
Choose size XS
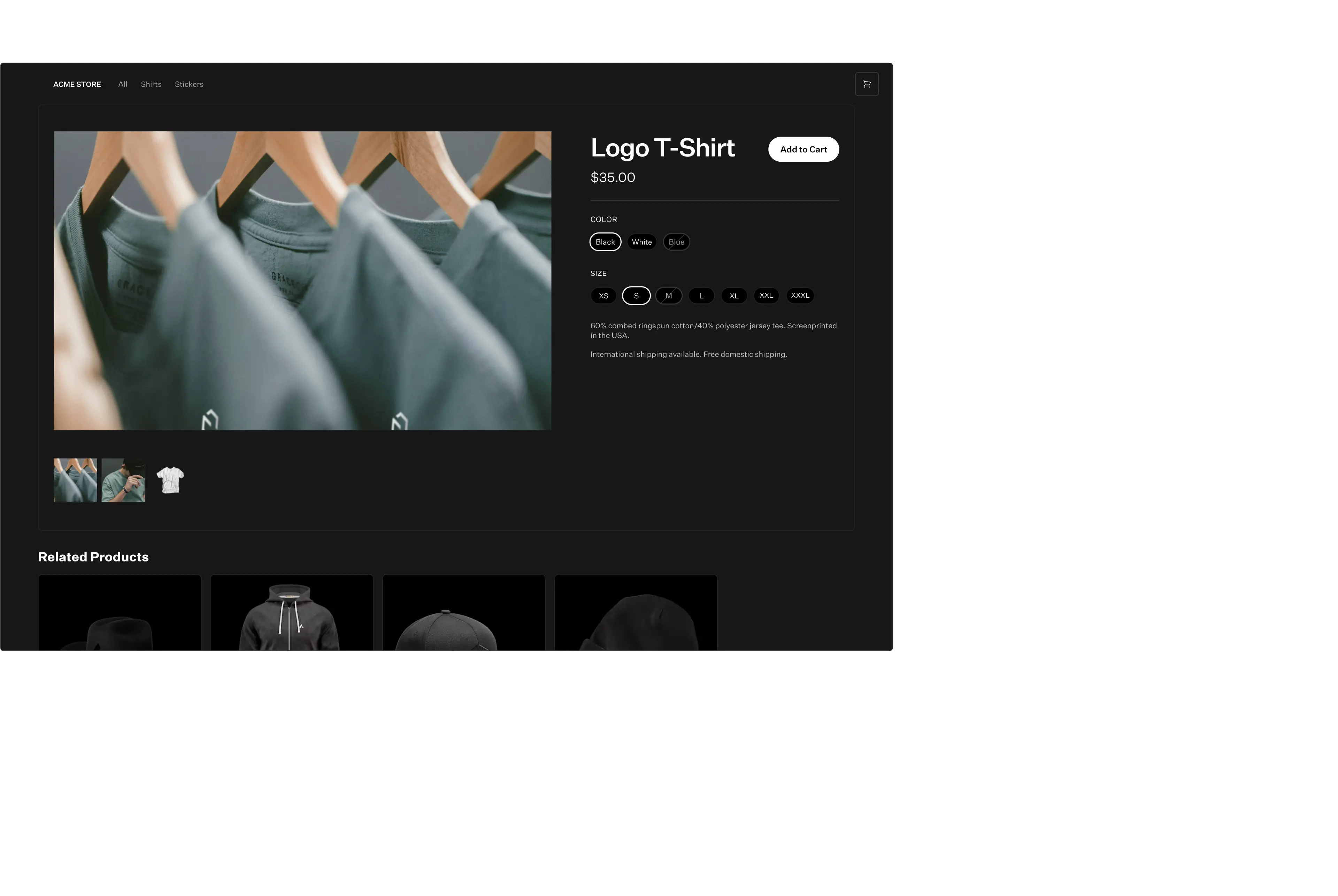[603, 296]
